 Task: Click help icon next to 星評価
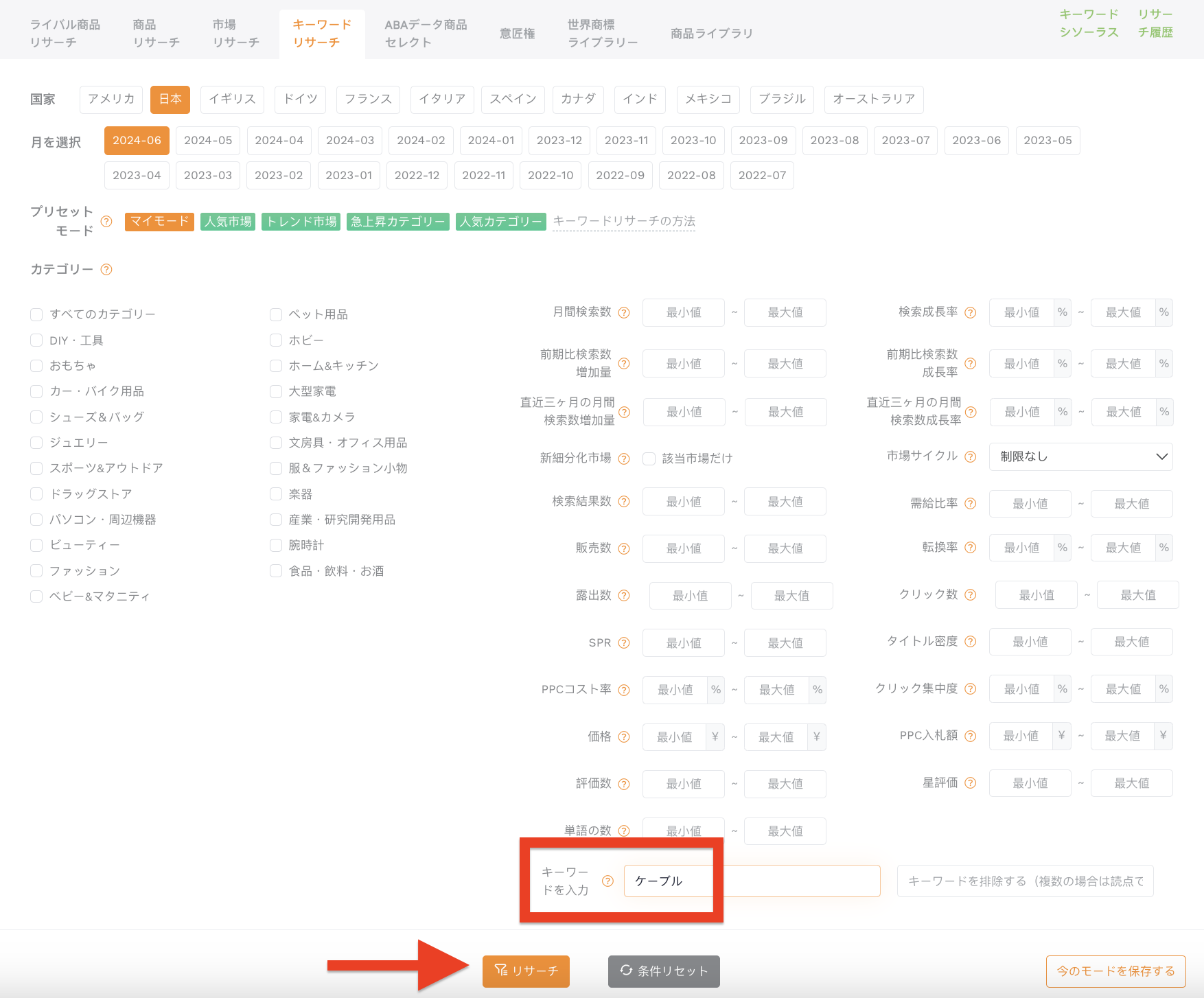pyautogui.click(x=971, y=783)
